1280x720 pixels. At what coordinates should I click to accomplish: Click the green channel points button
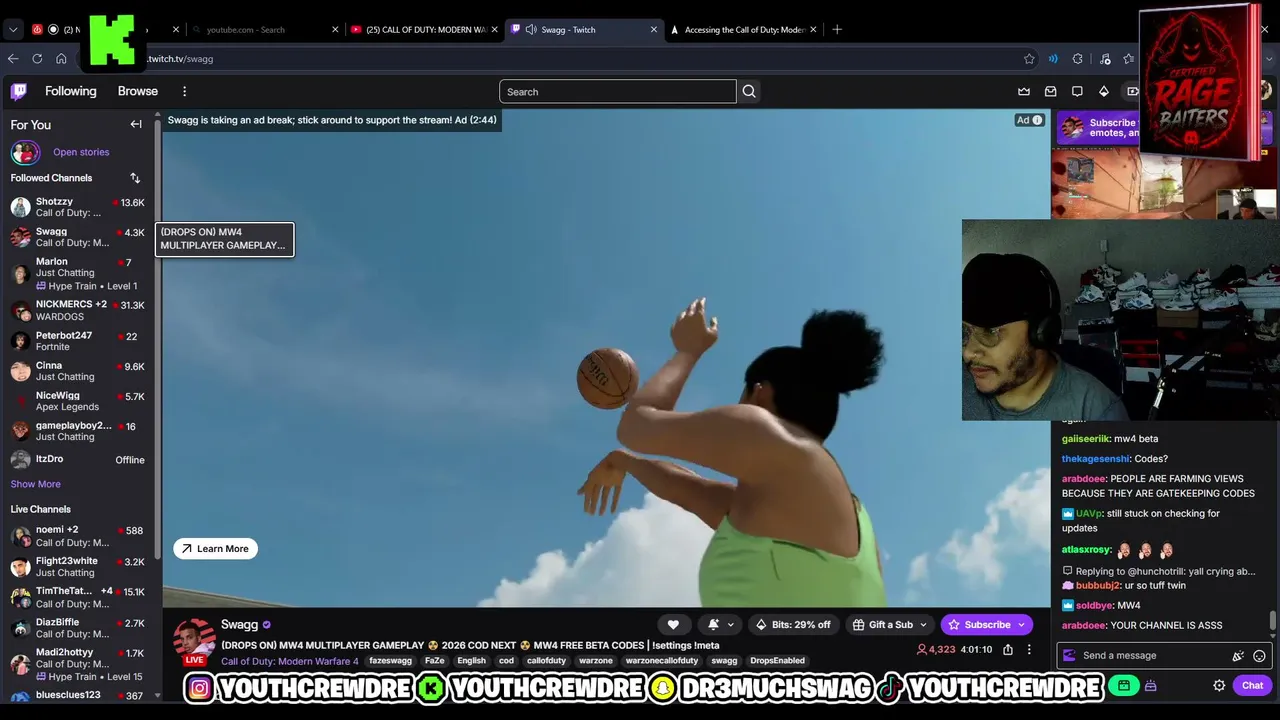pos(1124,686)
